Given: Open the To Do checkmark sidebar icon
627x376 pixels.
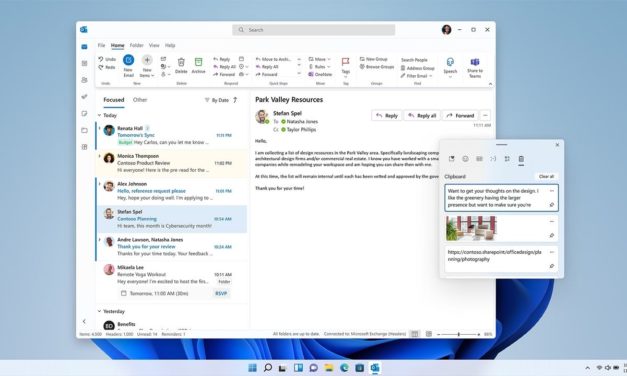Looking at the screenshot, I should click(x=84, y=96).
